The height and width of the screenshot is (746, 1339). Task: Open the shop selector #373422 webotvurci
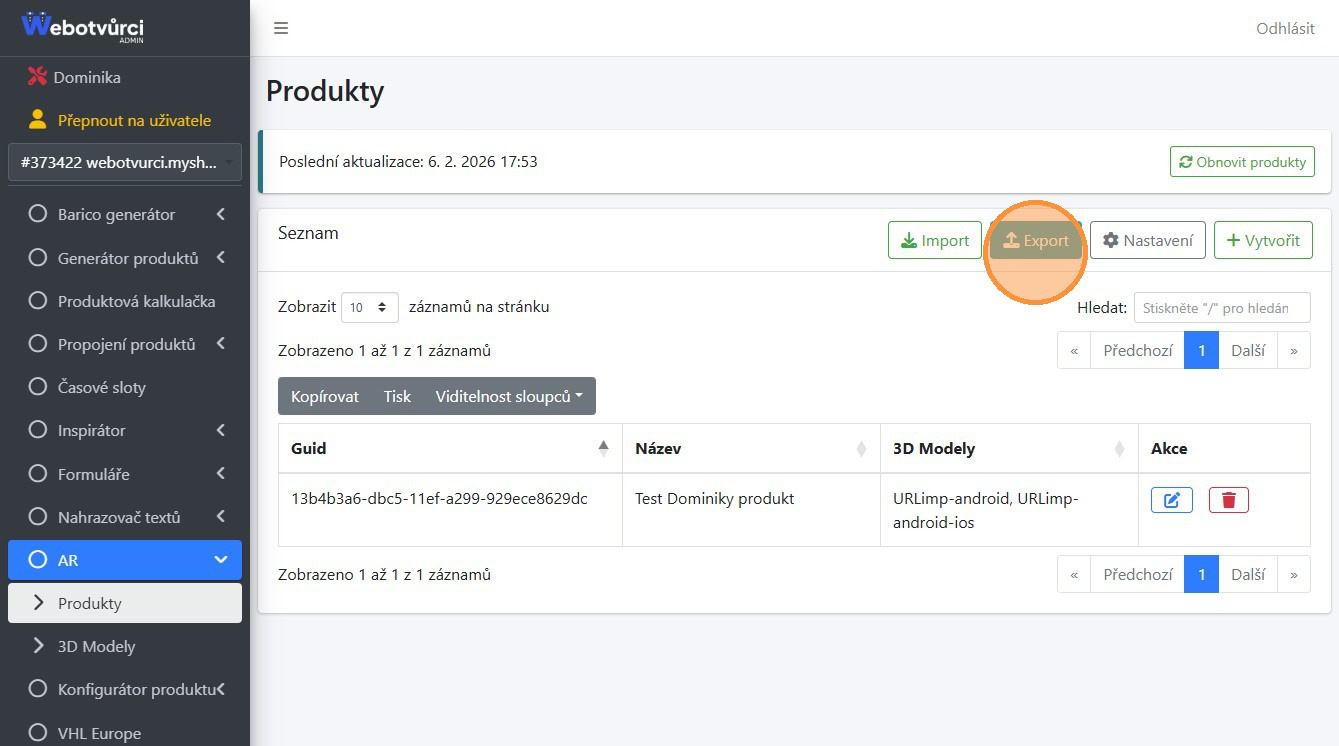[x=125, y=162]
